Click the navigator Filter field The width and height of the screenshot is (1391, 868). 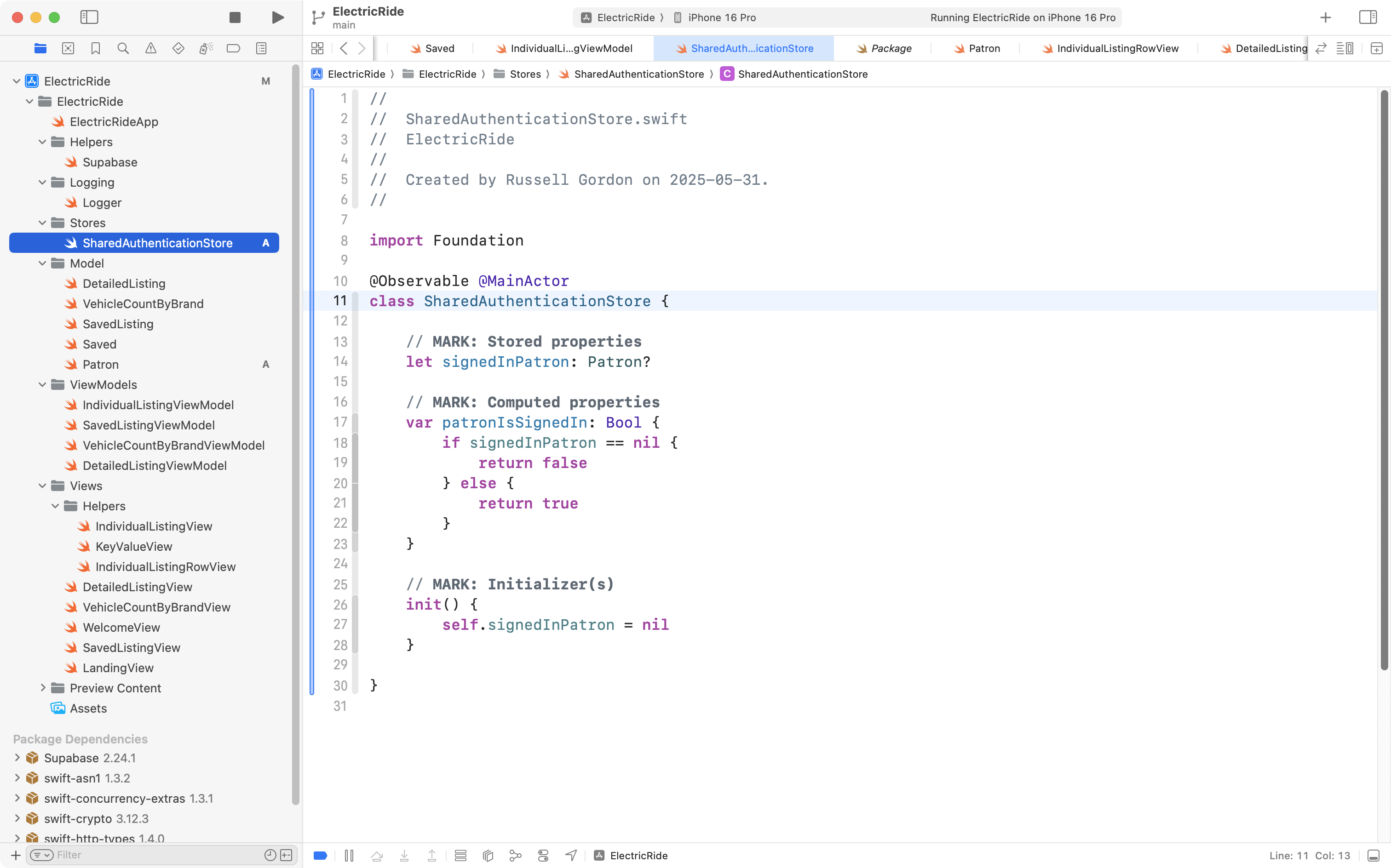[x=155, y=855]
